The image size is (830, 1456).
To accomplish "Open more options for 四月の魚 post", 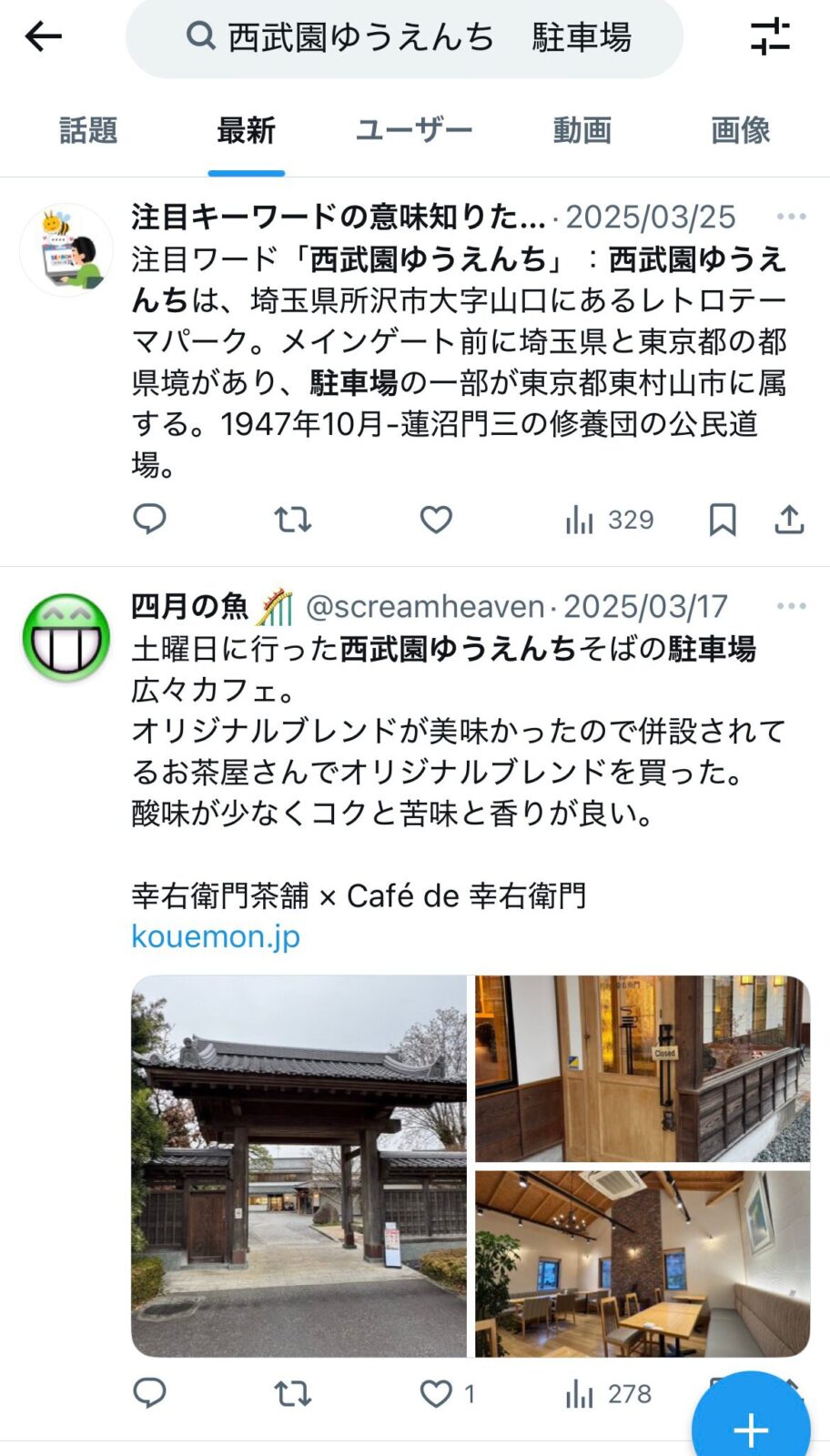I will (x=791, y=606).
